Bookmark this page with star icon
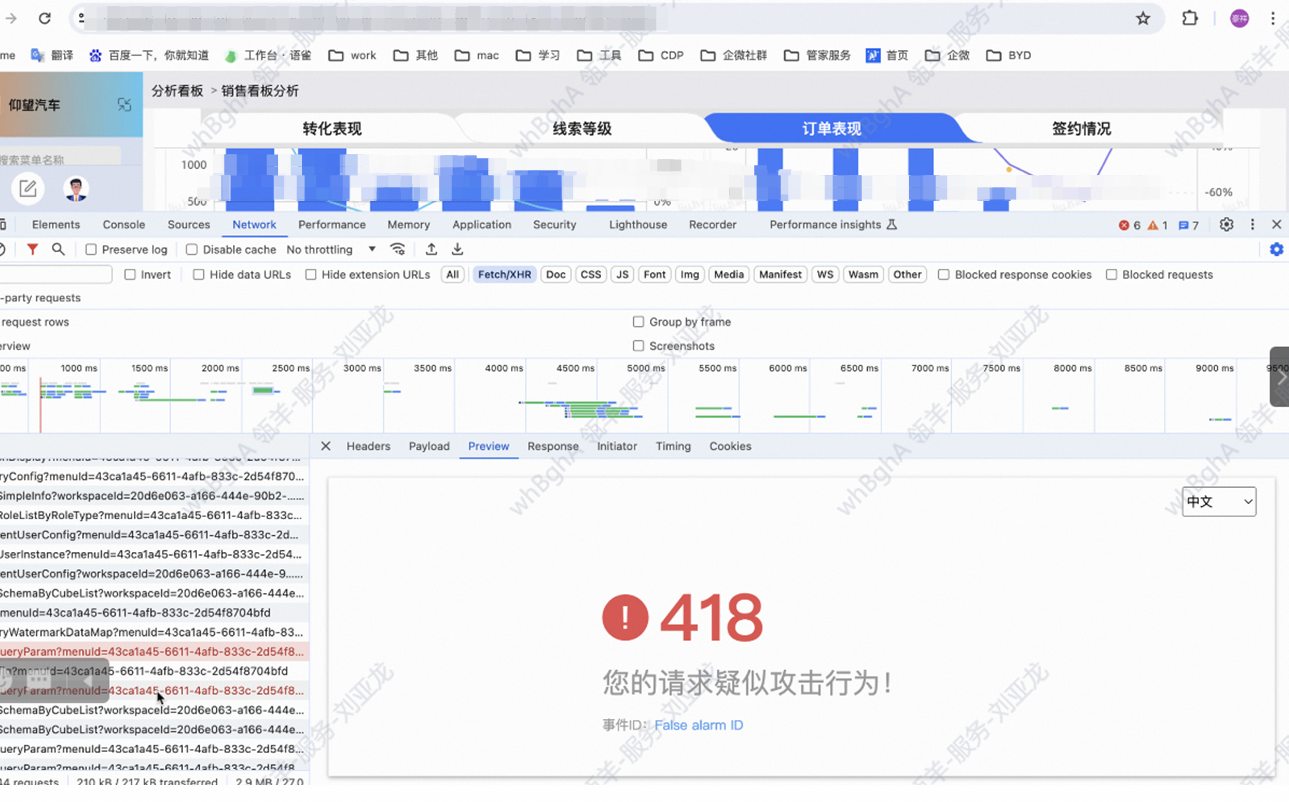Image resolution: width=1289 pixels, height=802 pixels. [1143, 18]
